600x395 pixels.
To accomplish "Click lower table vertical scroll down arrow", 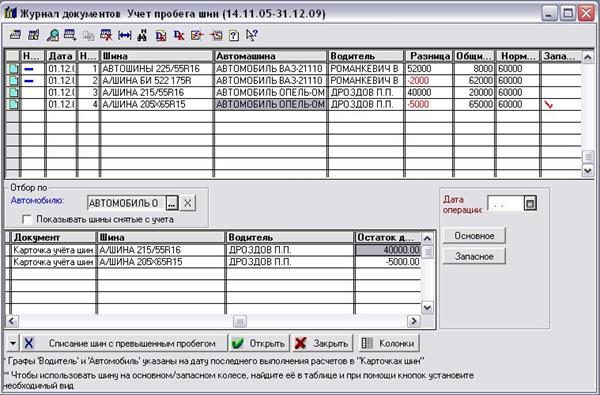I will 427,307.
